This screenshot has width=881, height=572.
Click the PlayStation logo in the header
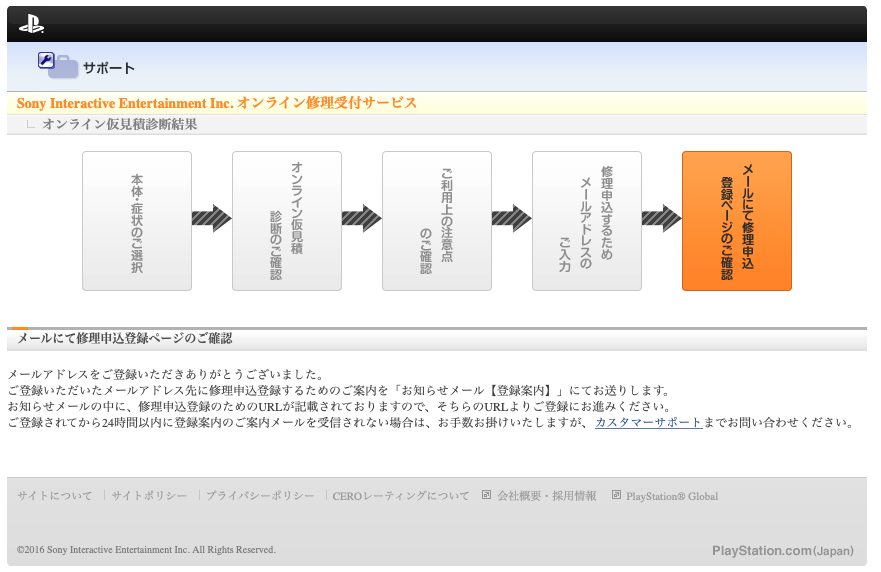coord(31,25)
